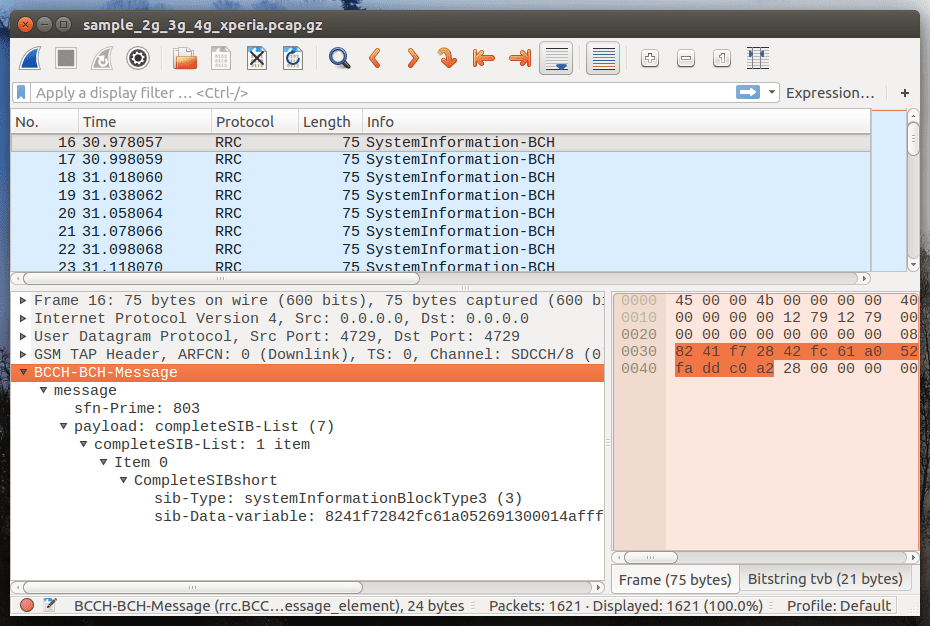Open expert information in the status bar

(x=27, y=605)
